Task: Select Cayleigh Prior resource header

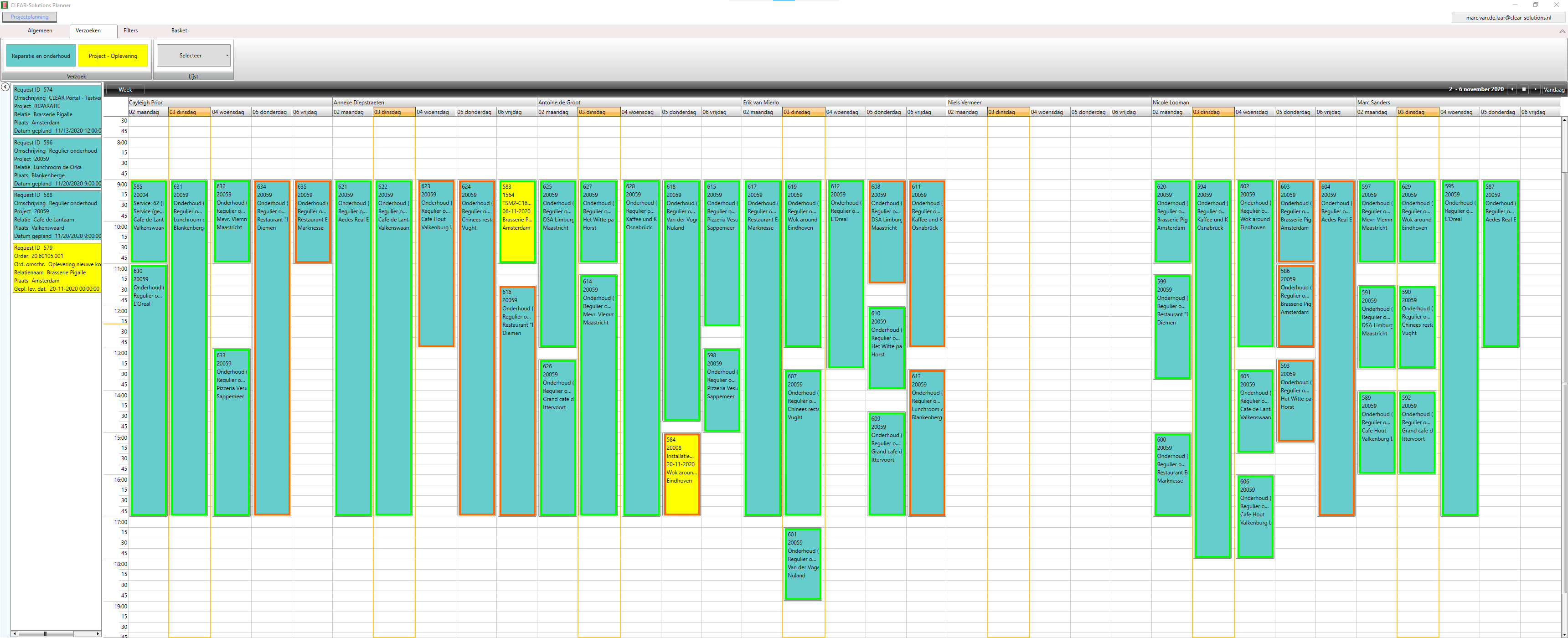Action: point(230,102)
